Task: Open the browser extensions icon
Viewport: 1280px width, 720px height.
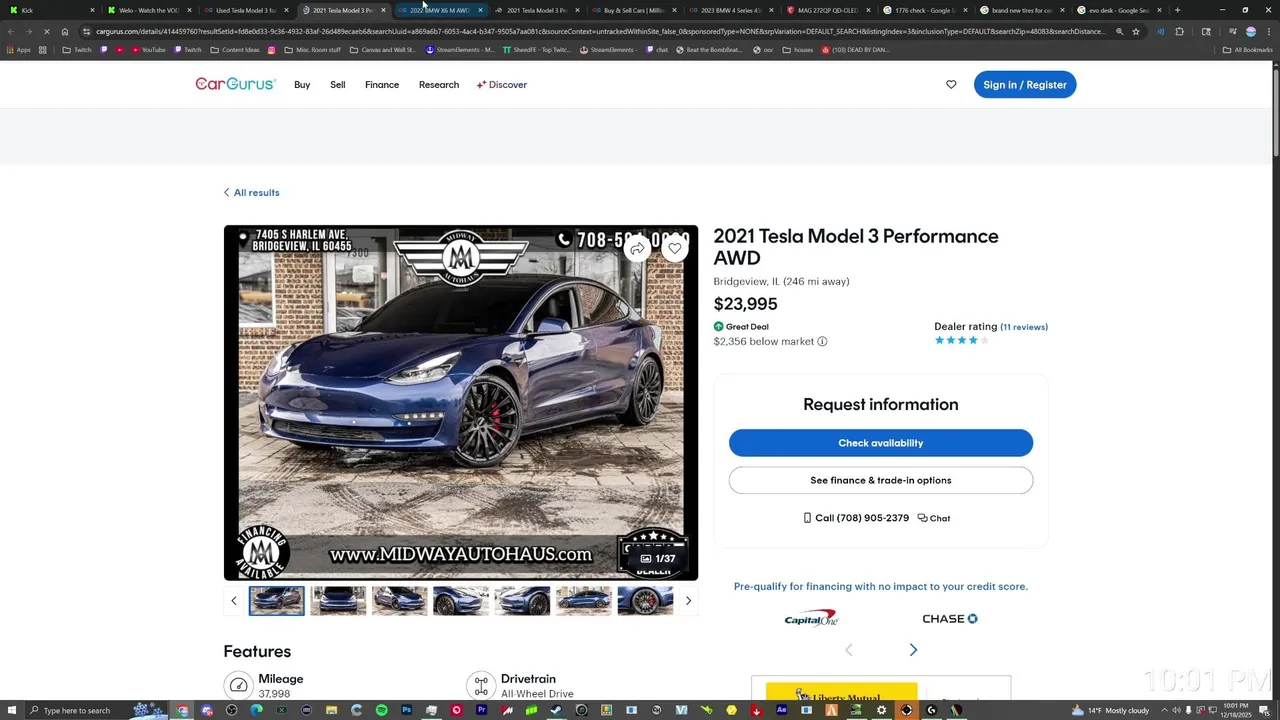Action: [1179, 31]
